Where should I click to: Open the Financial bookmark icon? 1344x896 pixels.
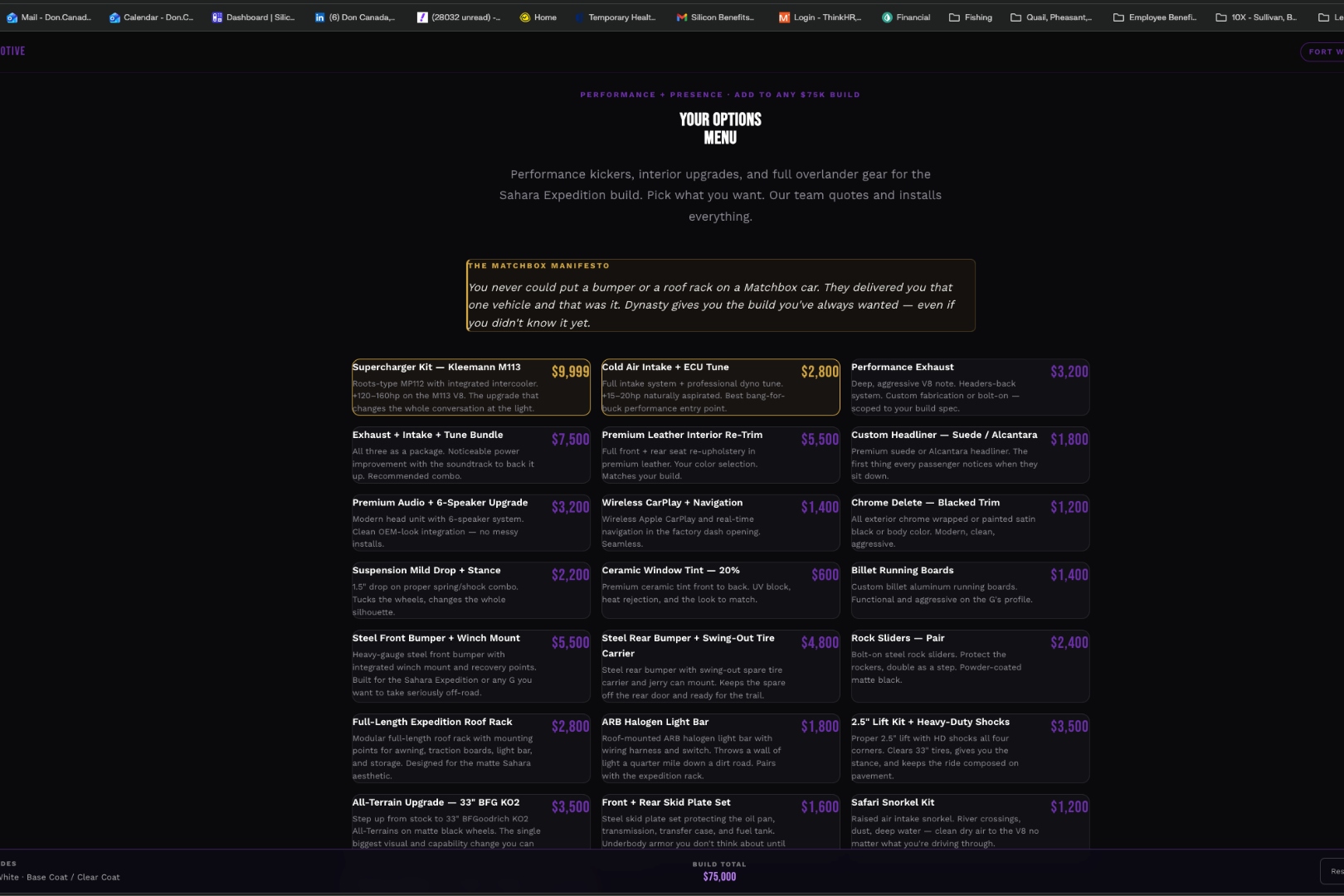pyautogui.click(x=887, y=17)
